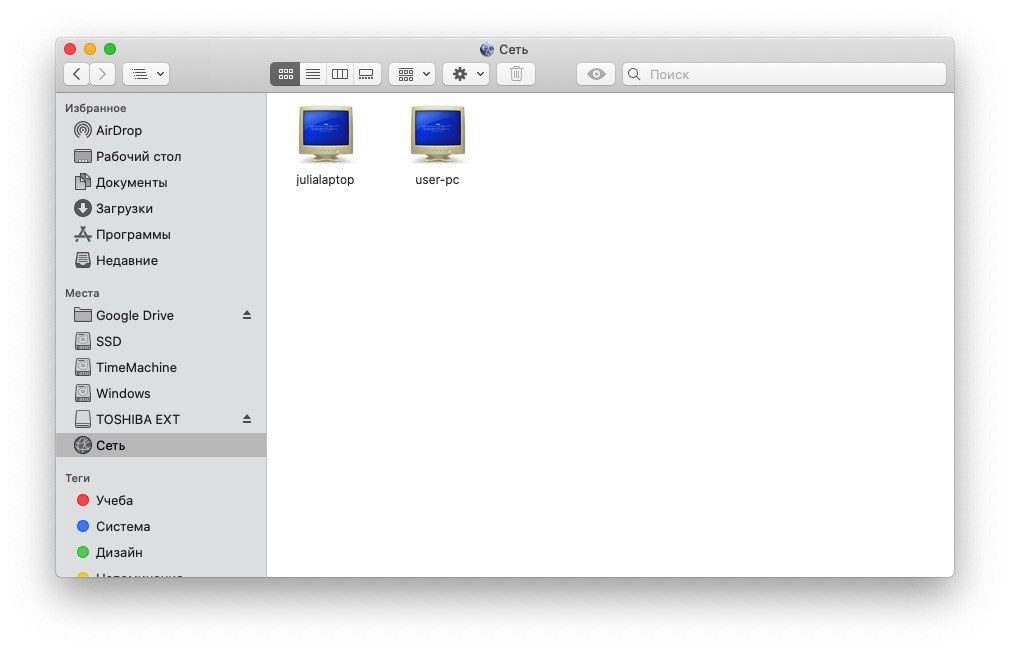Click the magnifier icon in search field
The image size is (1010, 651).
[x=634, y=74]
